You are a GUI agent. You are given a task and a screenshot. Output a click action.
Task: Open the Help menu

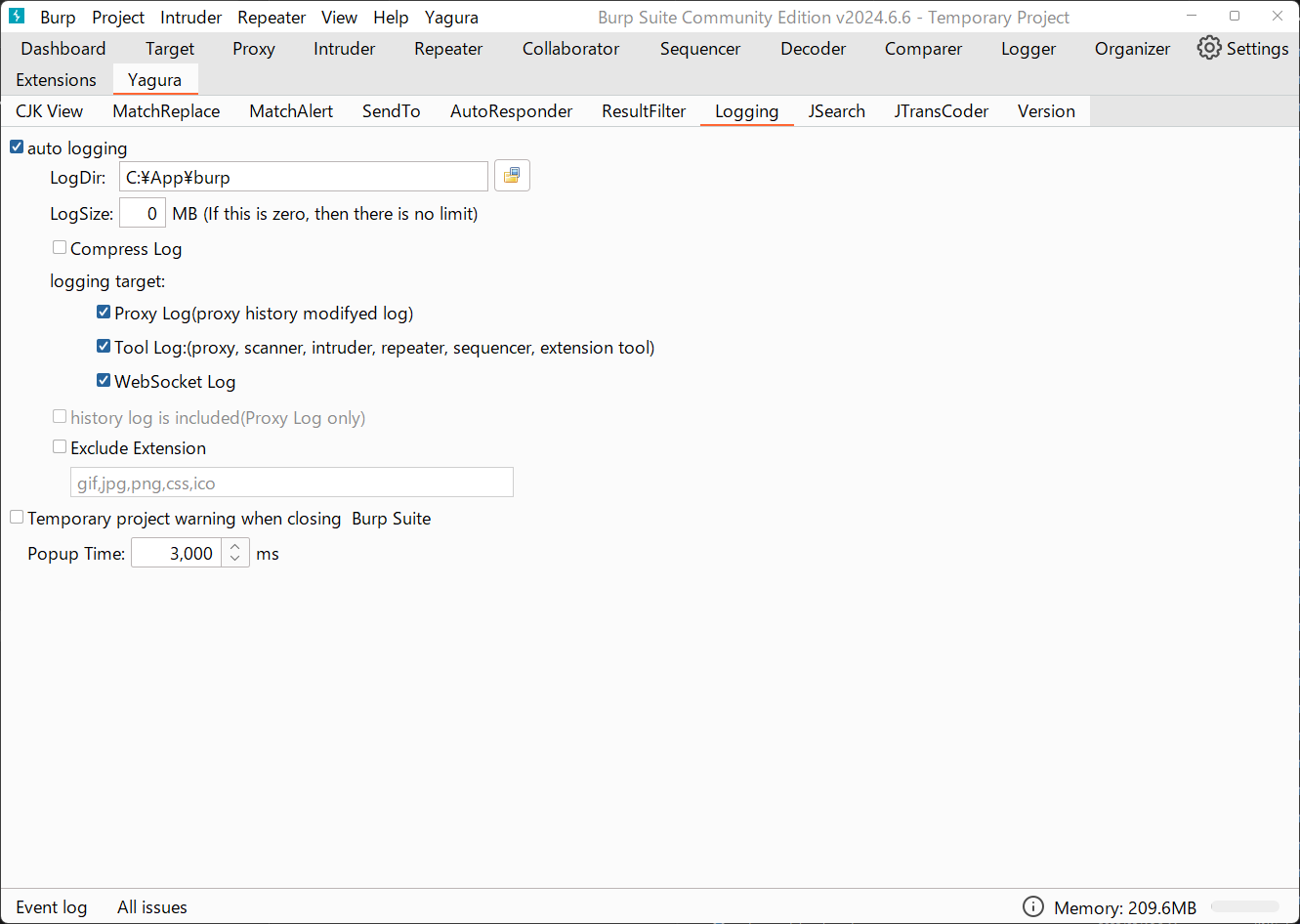(x=391, y=18)
